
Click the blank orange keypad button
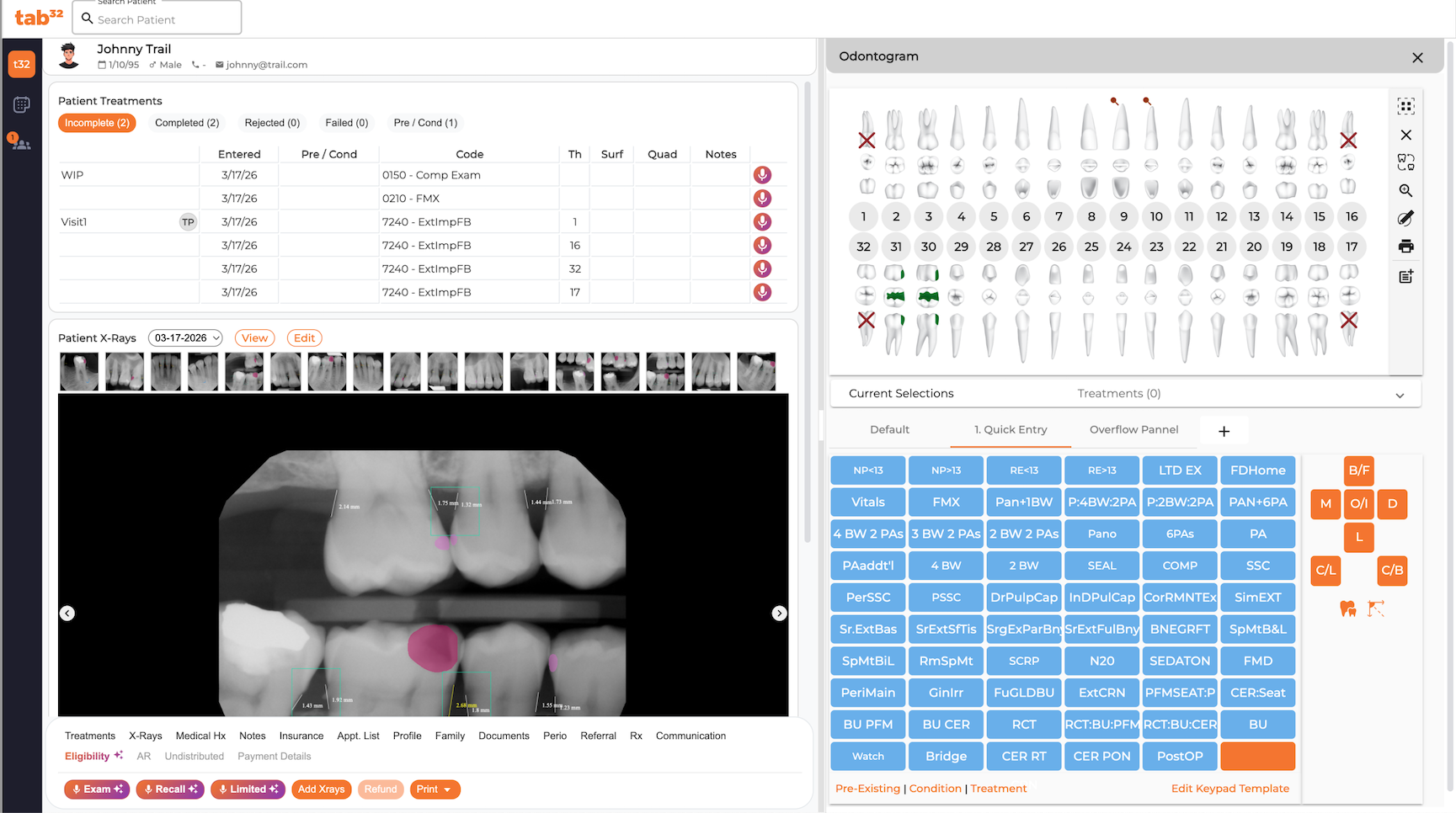[1257, 756]
